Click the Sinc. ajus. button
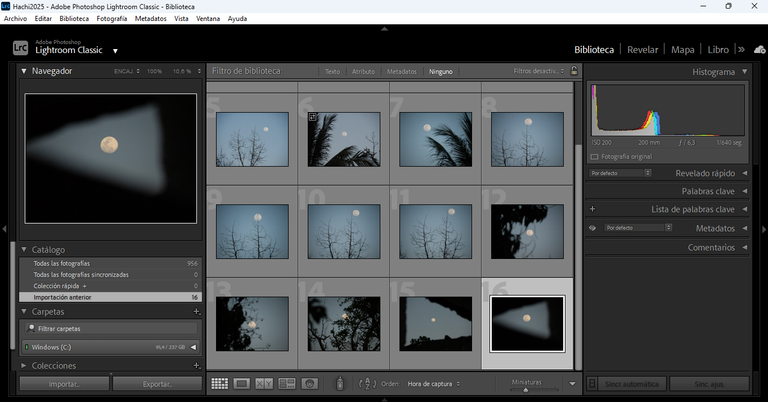Viewport: 768px width, 402px height. coord(709,384)
